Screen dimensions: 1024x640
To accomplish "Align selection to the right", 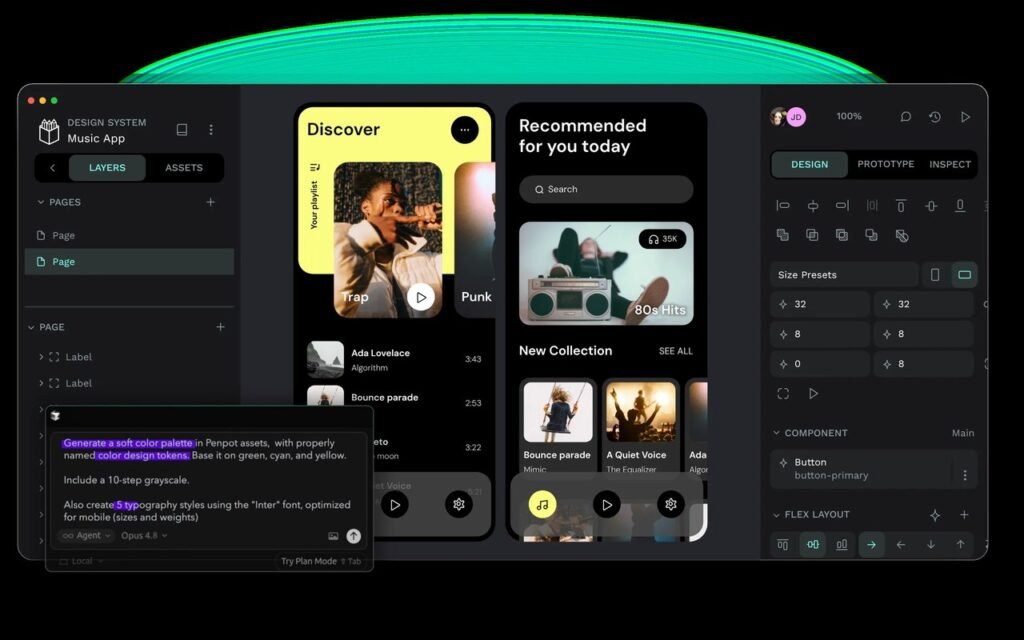I will pos(842,206).
